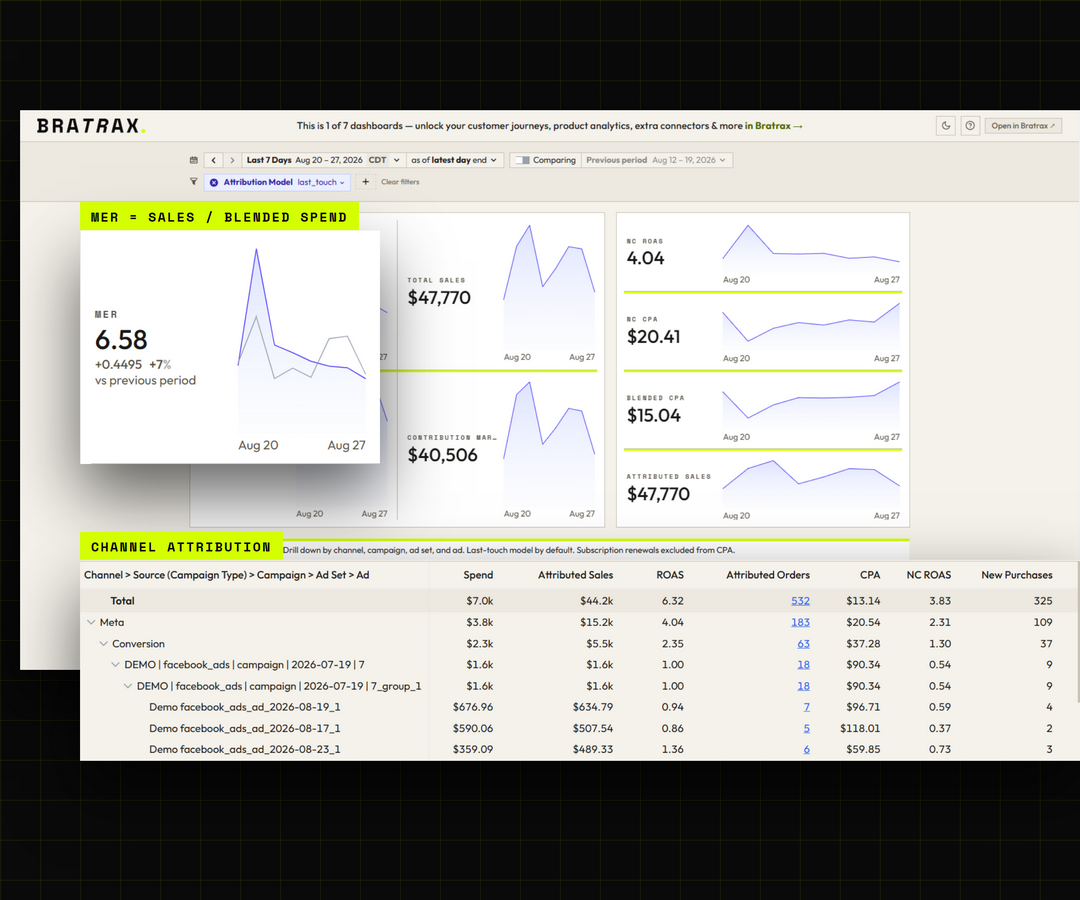Select the Demo facebook_ads_ad_2026-08-19_1 row
This screenshot has width=1080, height=900.
[x=578, y=707]
